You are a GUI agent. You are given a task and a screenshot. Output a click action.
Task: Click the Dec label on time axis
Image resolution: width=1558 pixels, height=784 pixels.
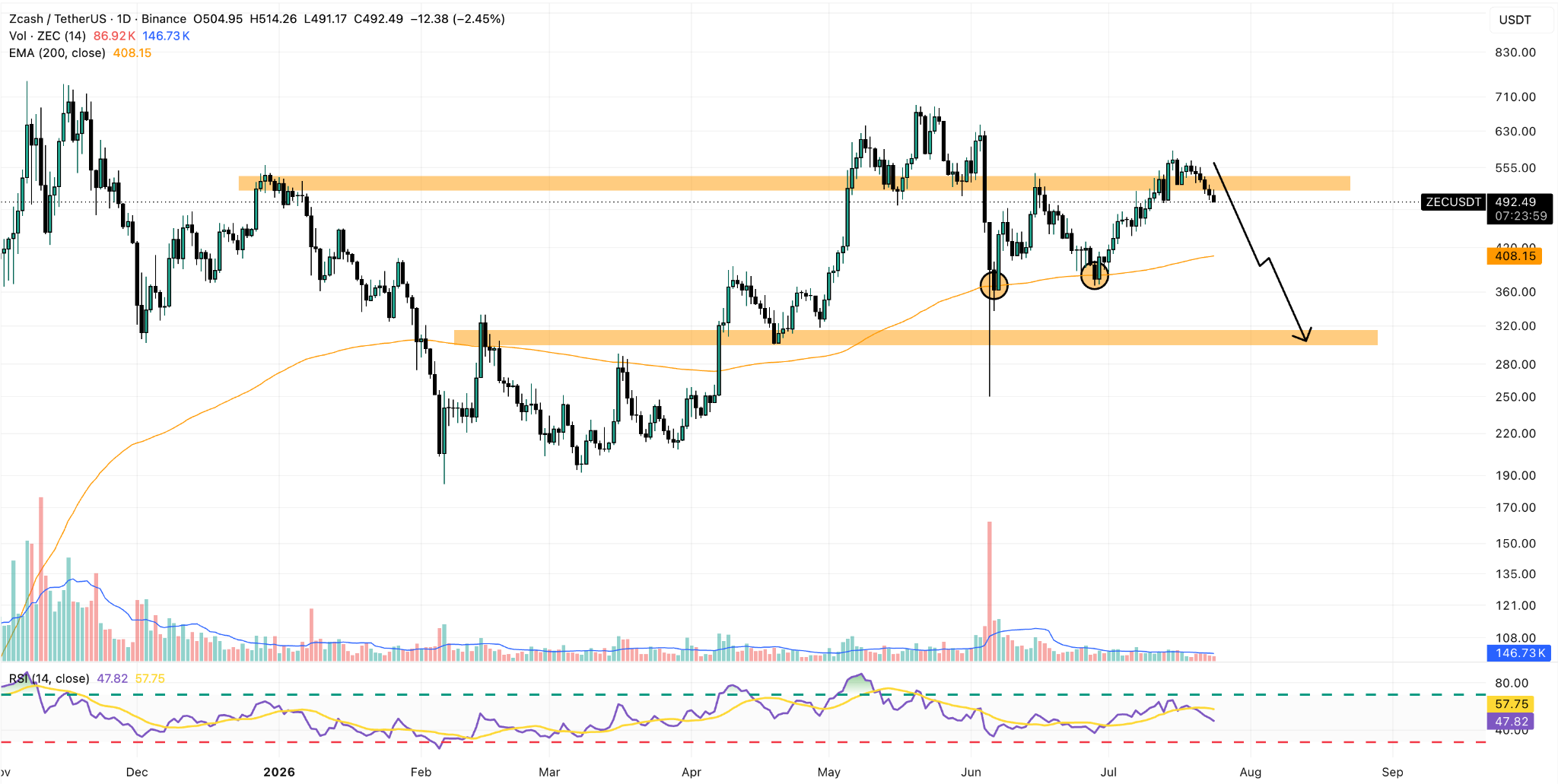(137, 772)
